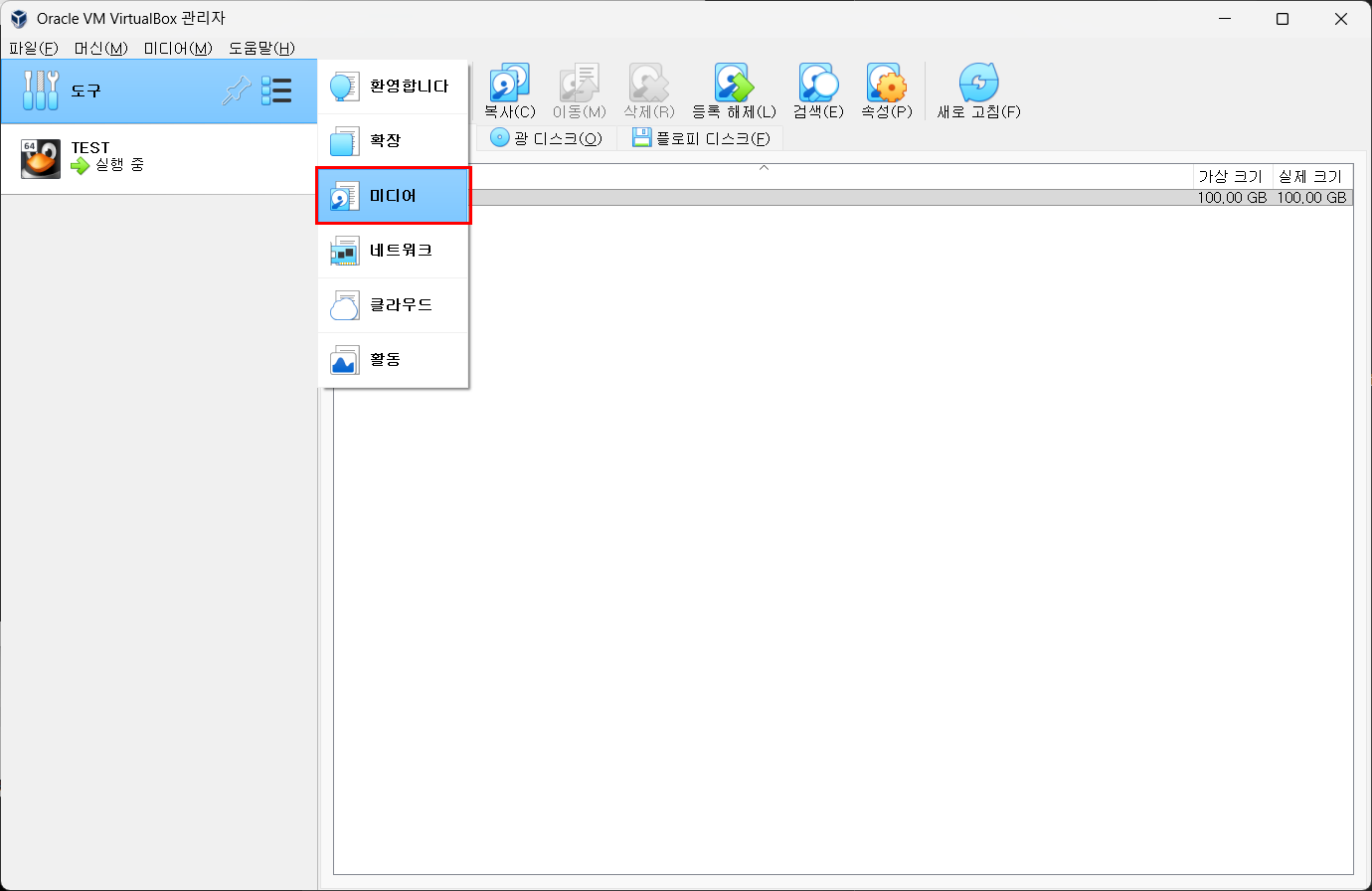Click the TEST machine OS icon

(x=41, y=159)
